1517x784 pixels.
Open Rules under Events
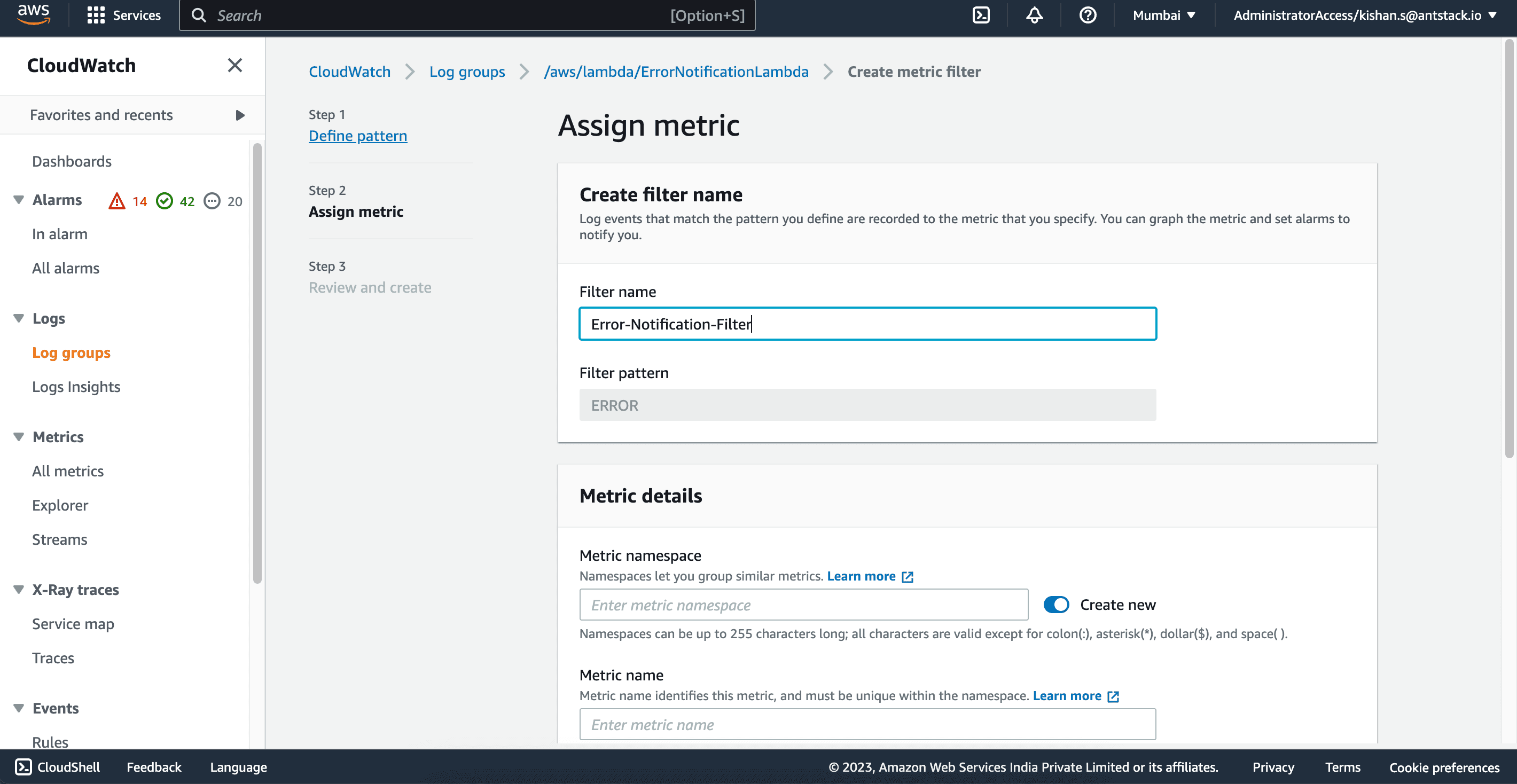[x=50, y=742]
